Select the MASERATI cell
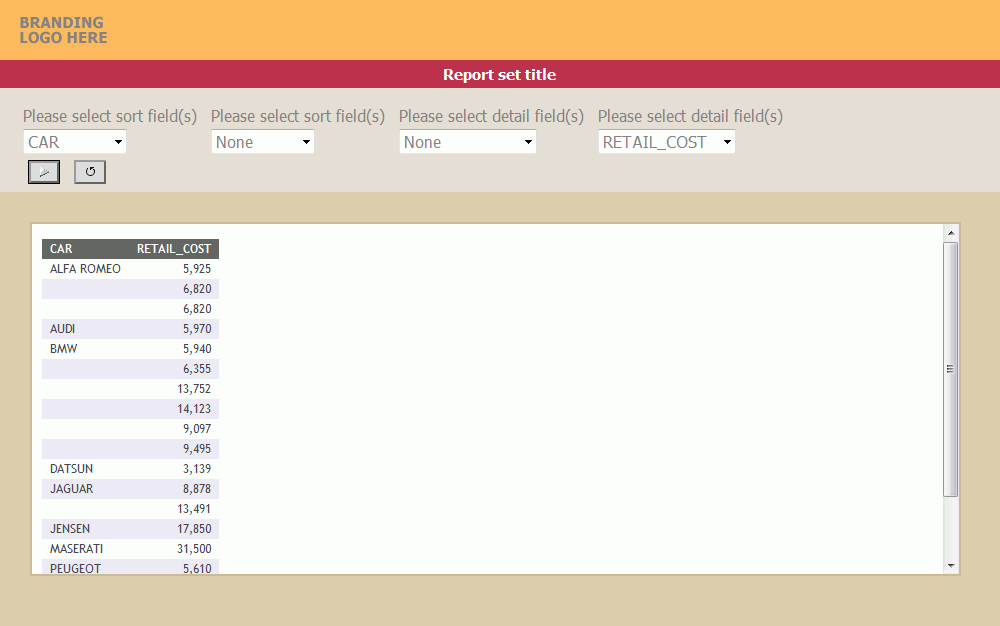Image resolution: width=1000 pixels, height=626 pixels. point(77,549)
